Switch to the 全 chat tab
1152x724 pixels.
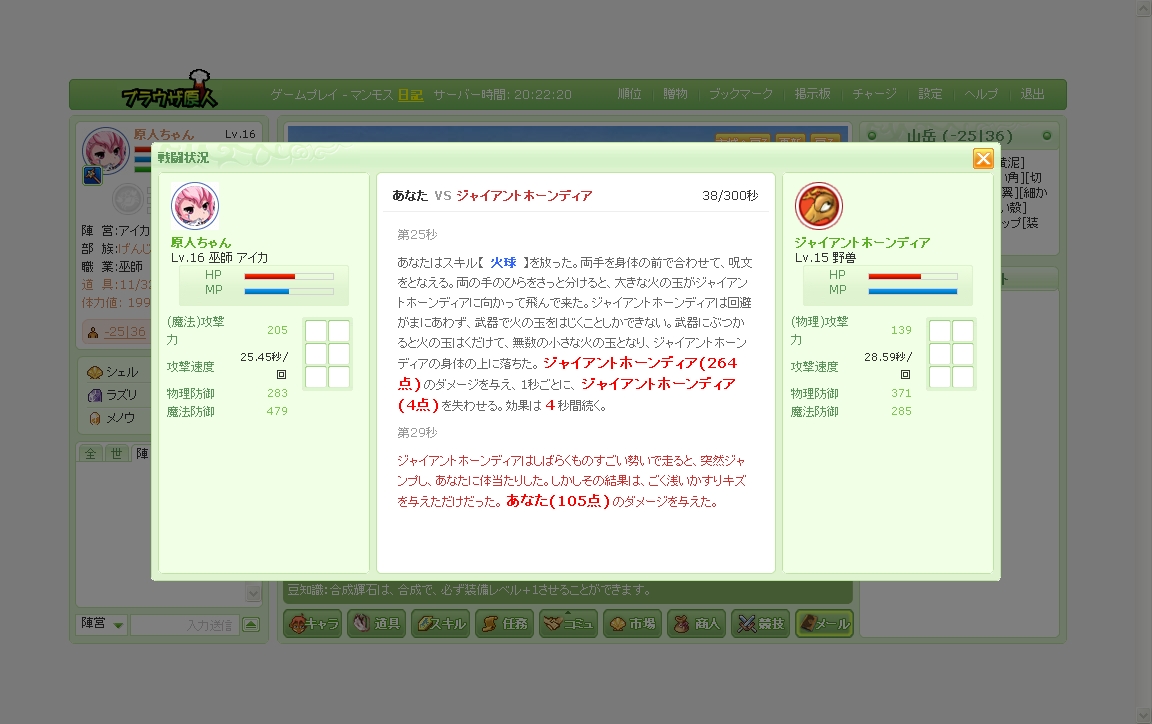[90, 454]
